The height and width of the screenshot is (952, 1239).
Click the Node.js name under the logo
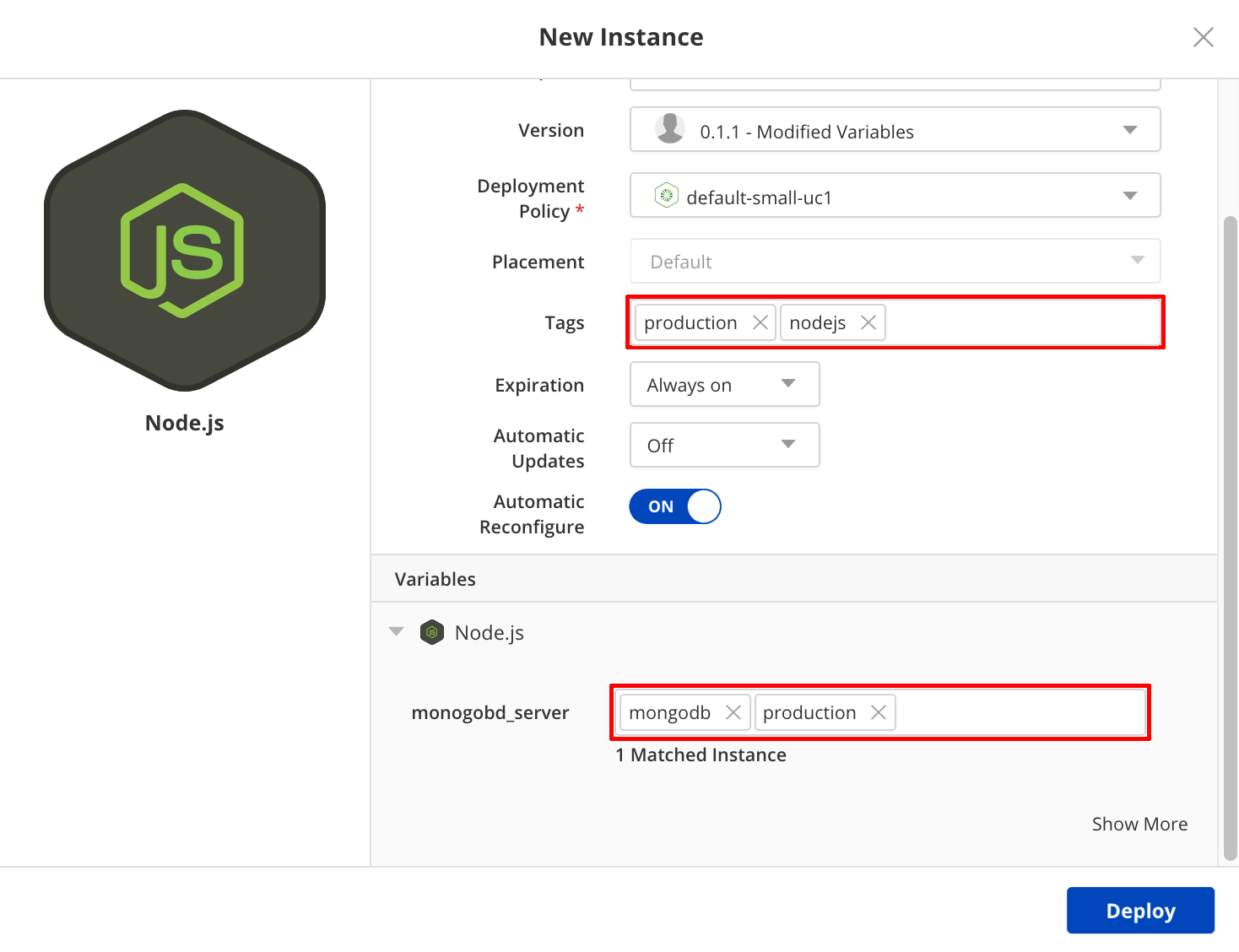pos(185,423)
